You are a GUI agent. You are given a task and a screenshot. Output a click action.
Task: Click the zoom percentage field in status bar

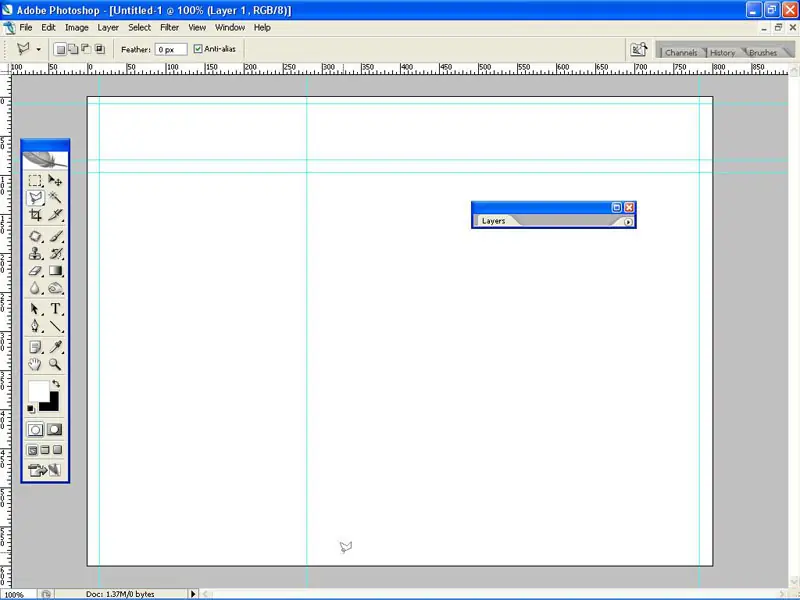(18, 594)
